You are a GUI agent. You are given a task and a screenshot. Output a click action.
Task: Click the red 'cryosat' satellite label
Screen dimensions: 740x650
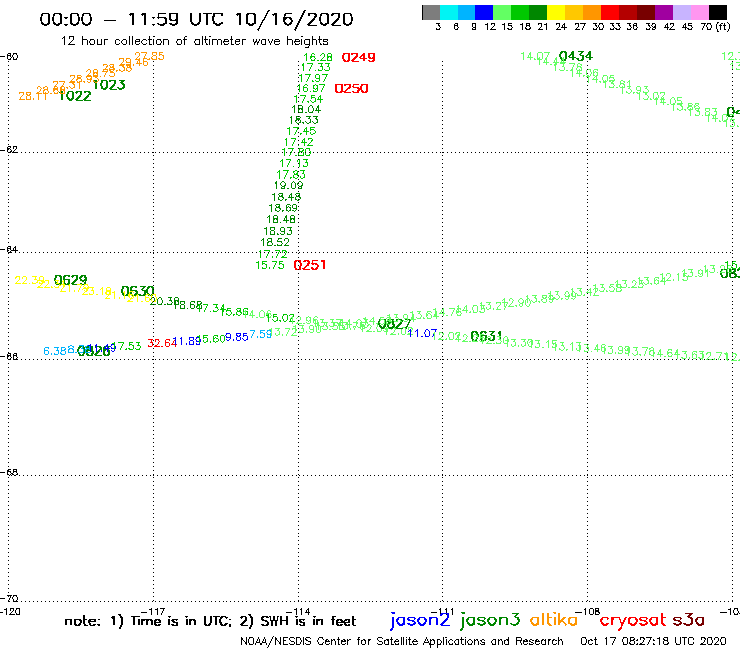(x=633, y=620)
